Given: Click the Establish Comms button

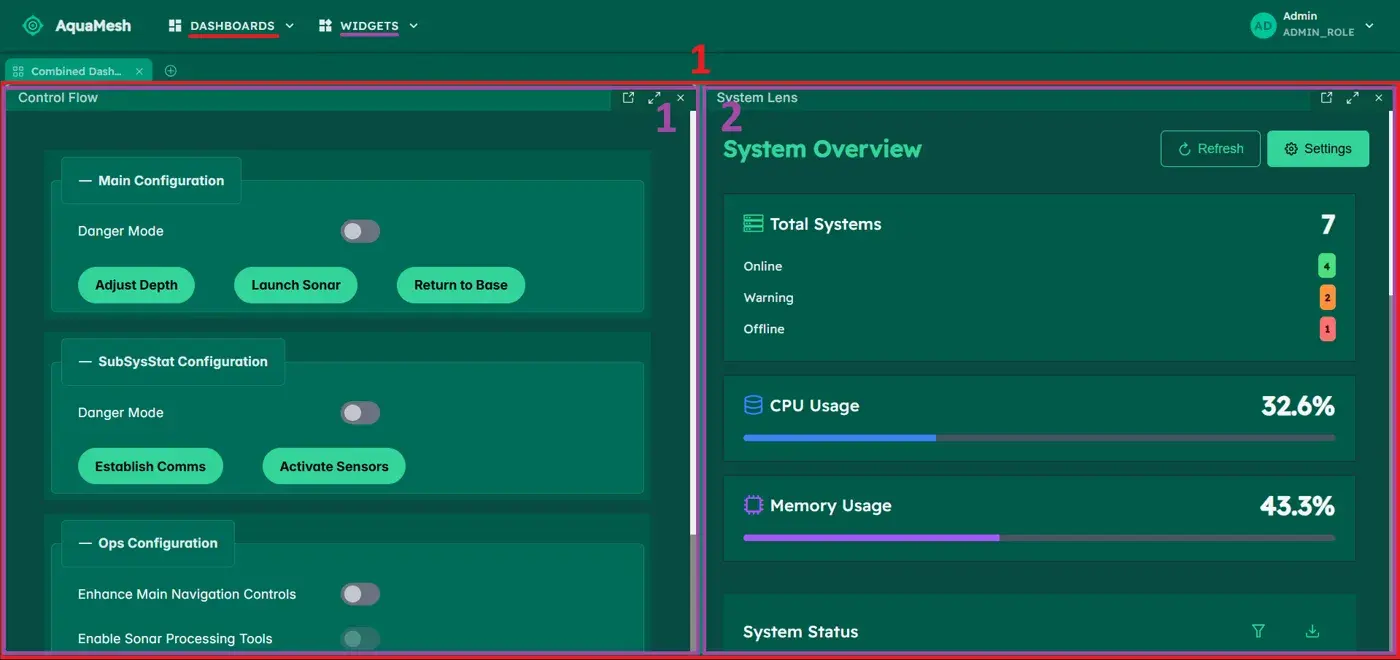Looking at the screenshot, I should (150, 466).
